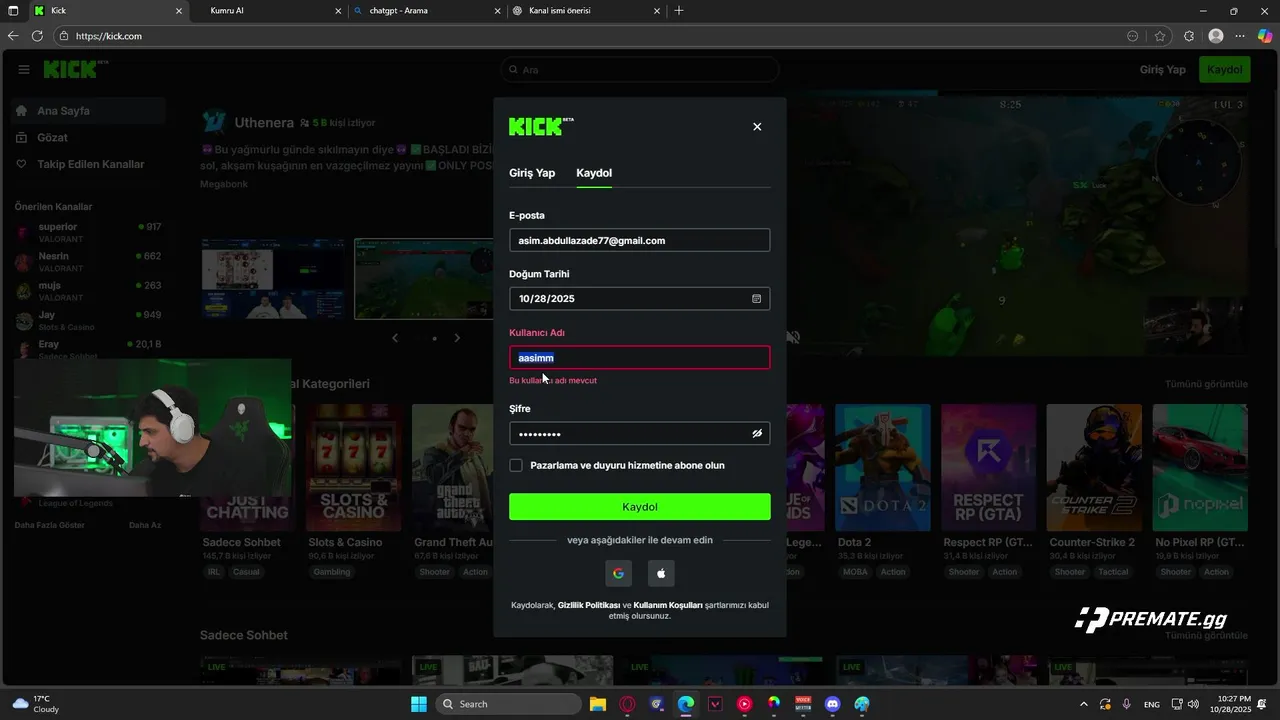Open the No Pixel RP category card
This screenshot has height=720, width=1280.
(1200, 468)
